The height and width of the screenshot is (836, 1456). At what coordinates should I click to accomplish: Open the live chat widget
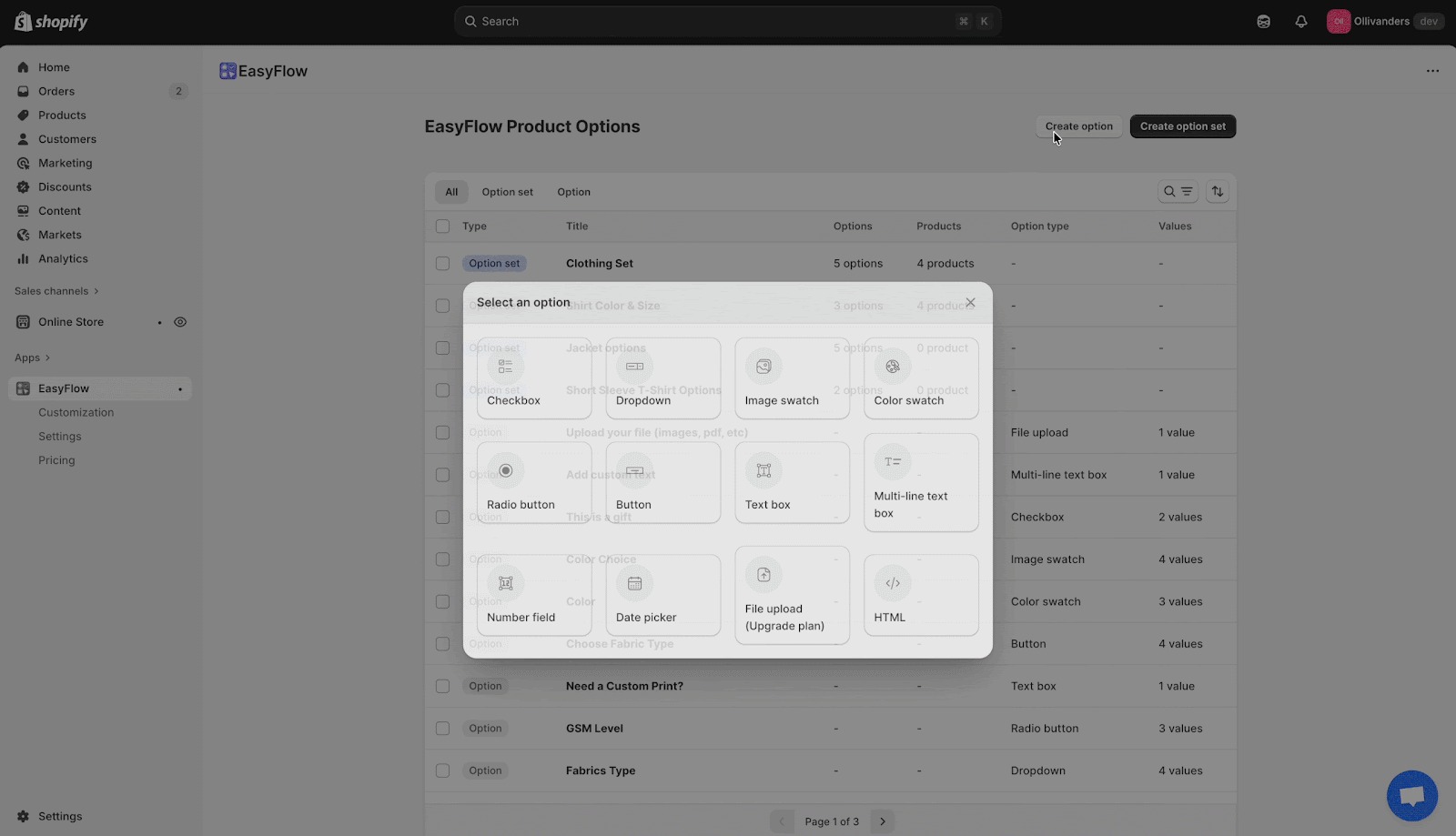(x=1411, y=795)
